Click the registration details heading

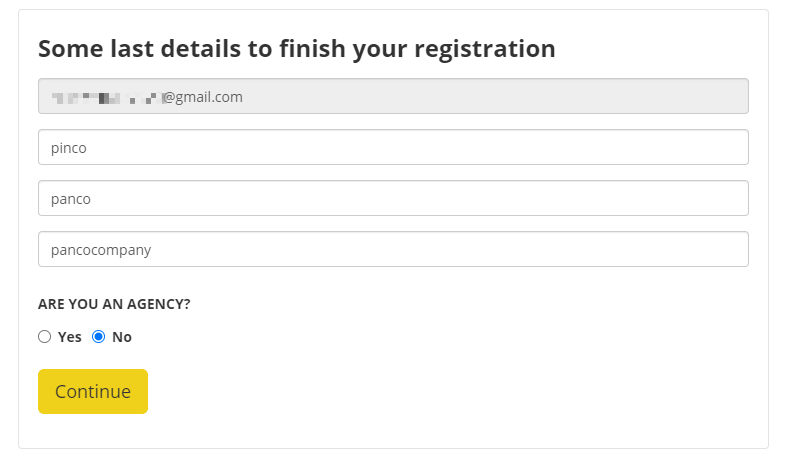tap(296, 48)
